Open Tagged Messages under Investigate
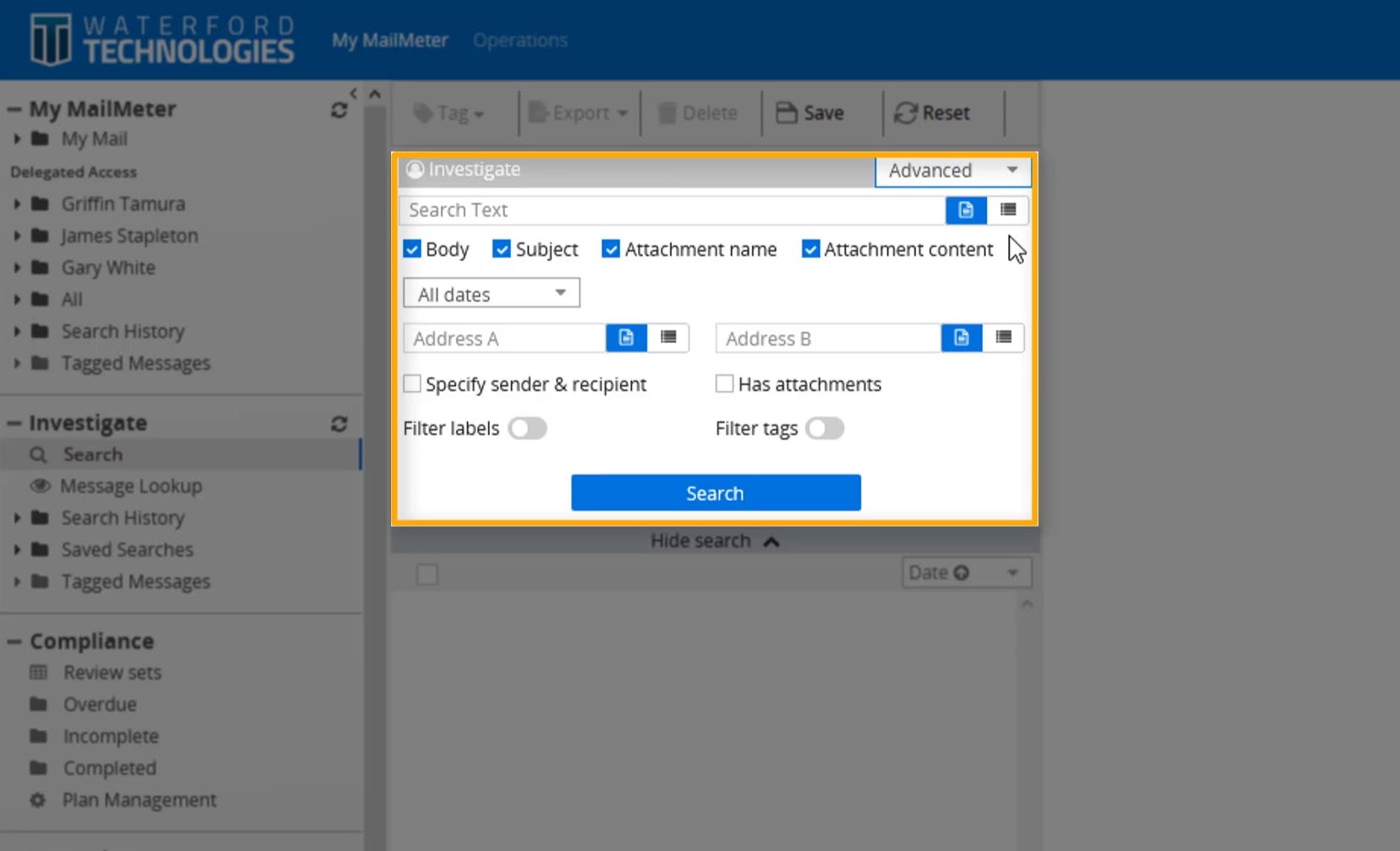The image size is (1400, 851). 136,582
